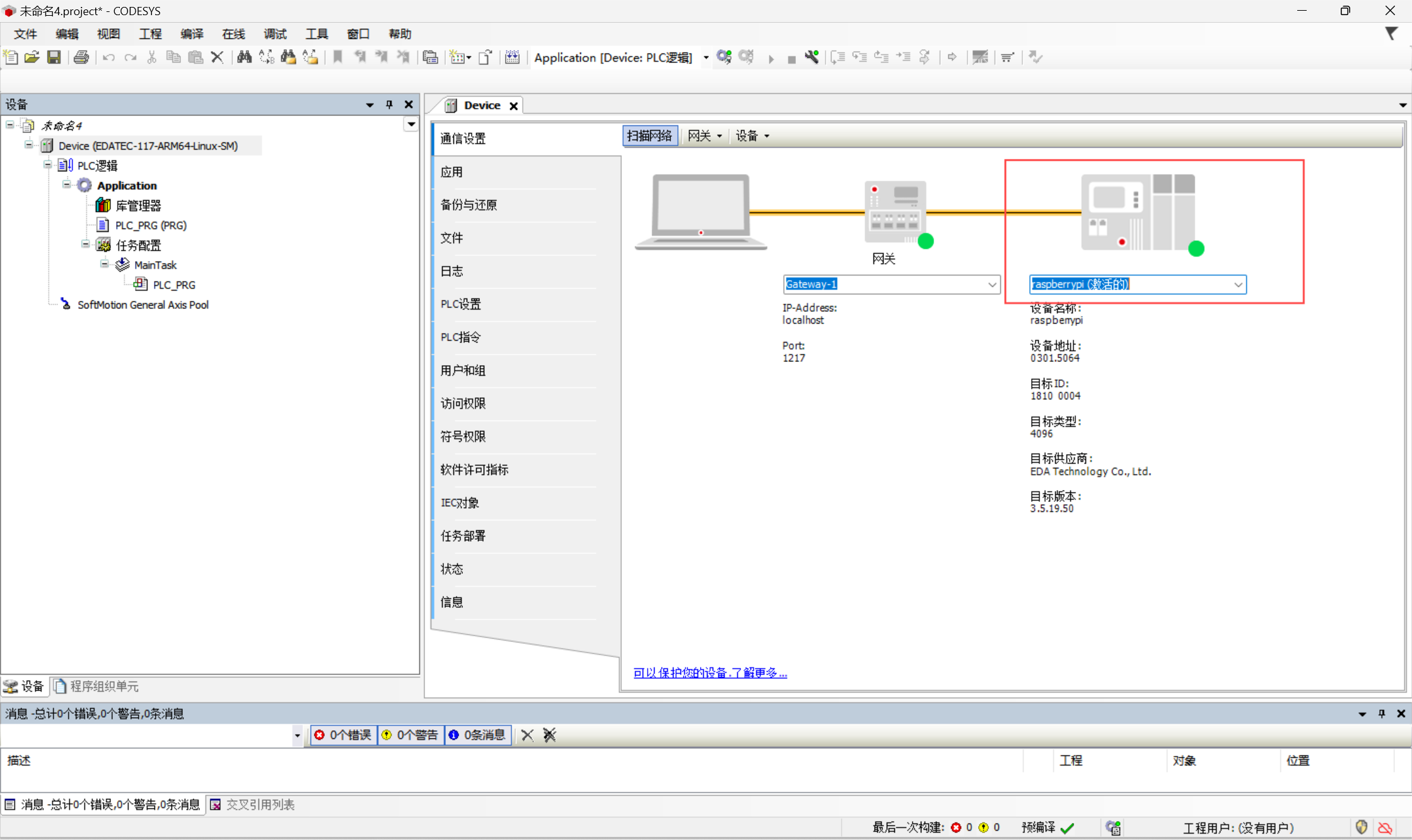This screenshot has height=840, width=1412.
Task: Click the Save project toolbar icon
Action: (54, 57)
